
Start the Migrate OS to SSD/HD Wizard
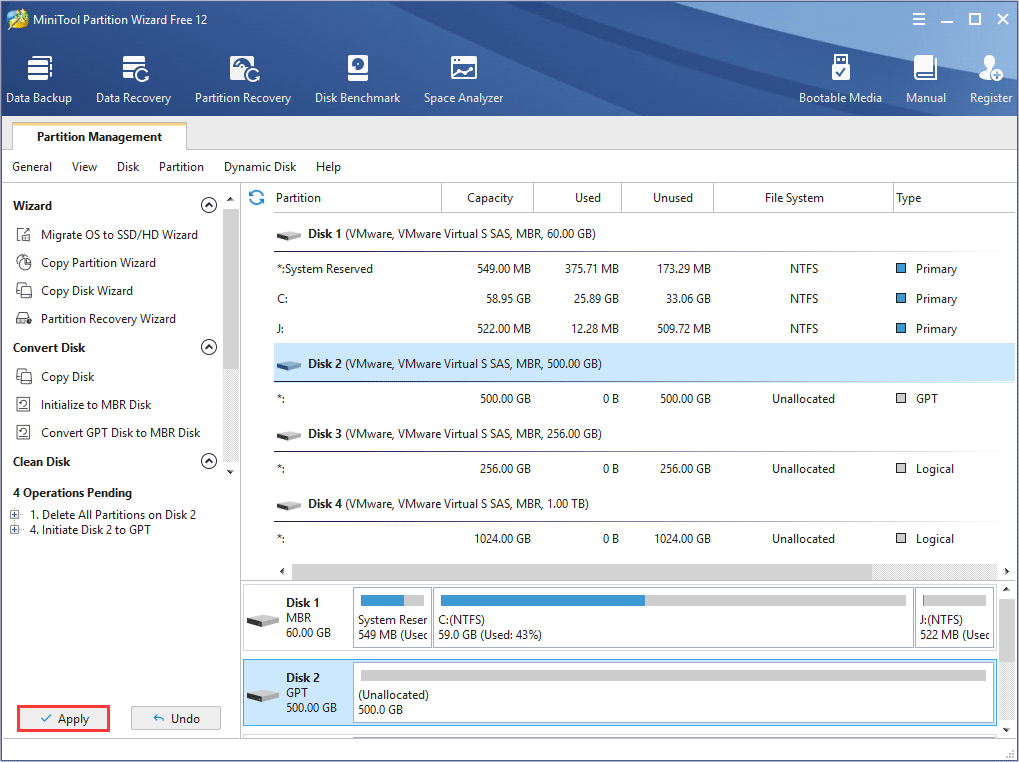pyautogui.click(x=120, y=235)
